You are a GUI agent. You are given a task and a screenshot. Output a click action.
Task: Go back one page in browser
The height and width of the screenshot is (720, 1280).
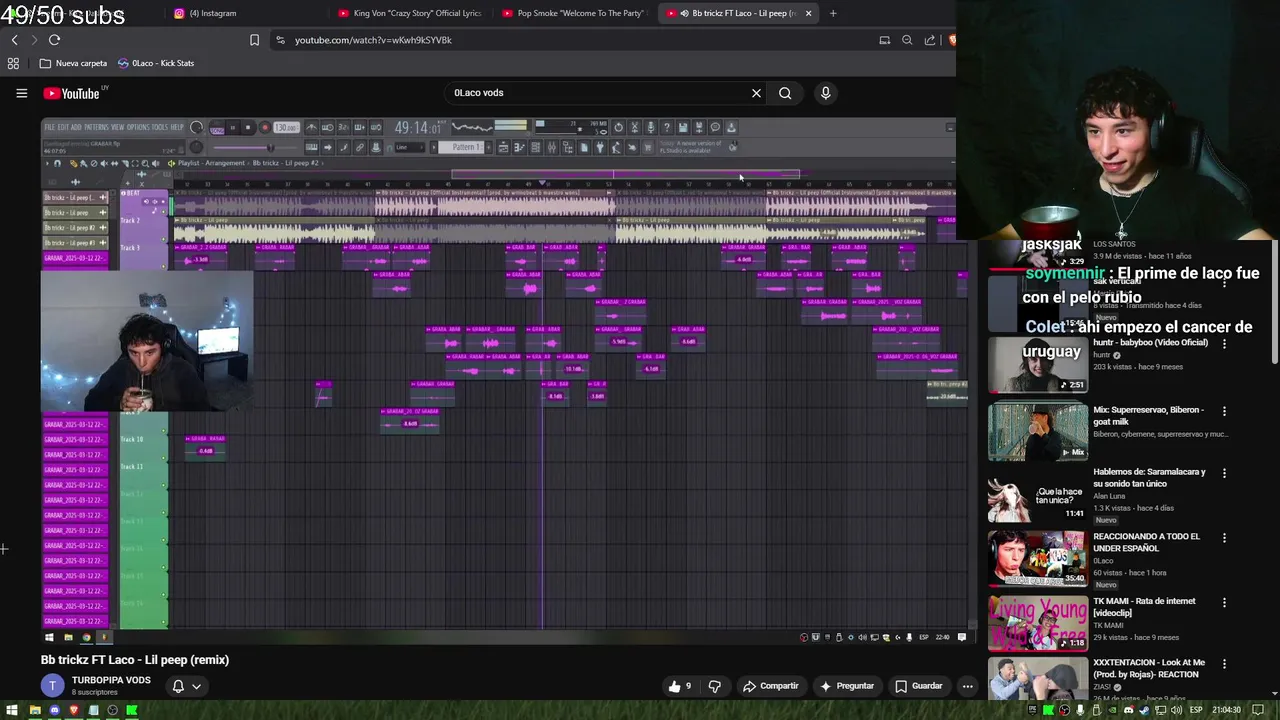(x=14, y=40)
